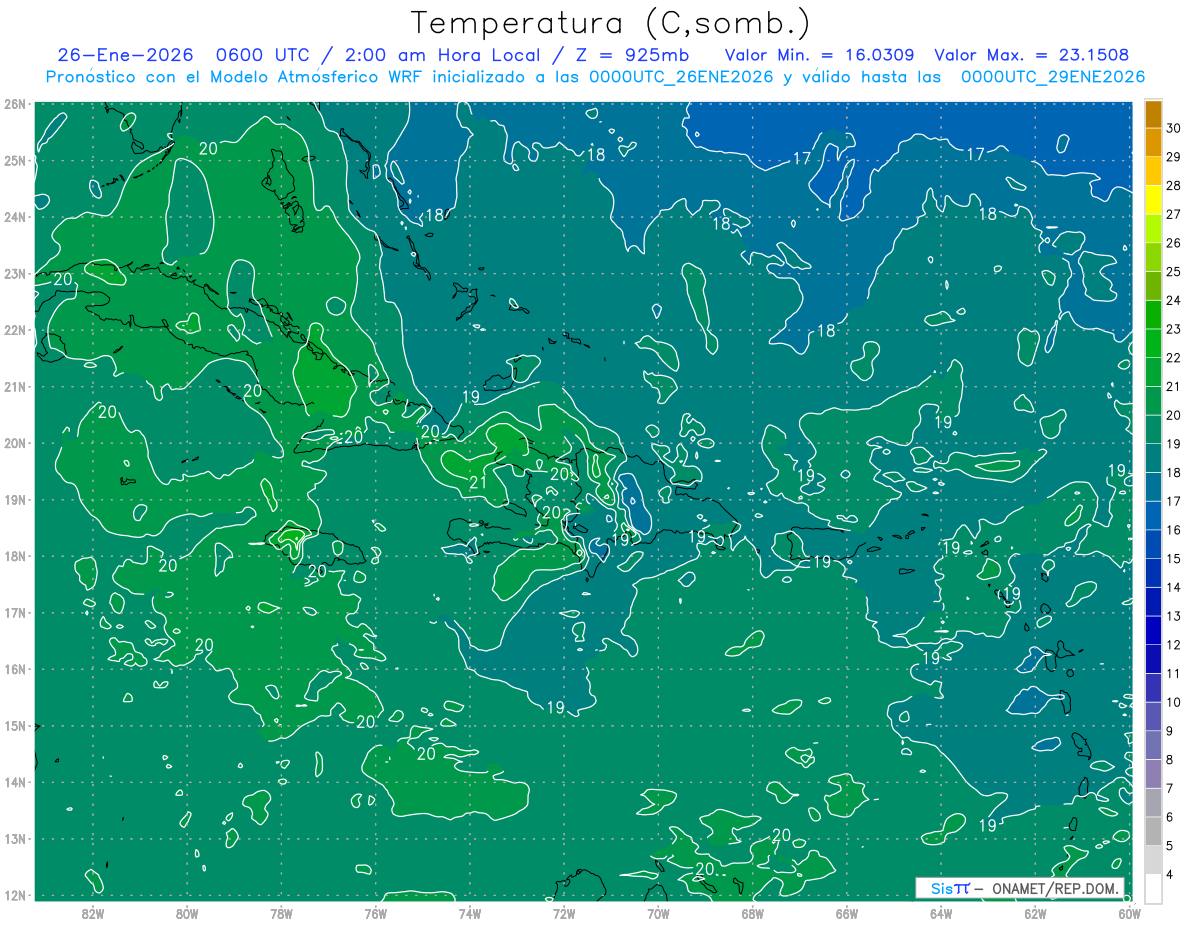Click the 23N latitude axis label
Screen dimensions: 1200x927
click(15, 273)
